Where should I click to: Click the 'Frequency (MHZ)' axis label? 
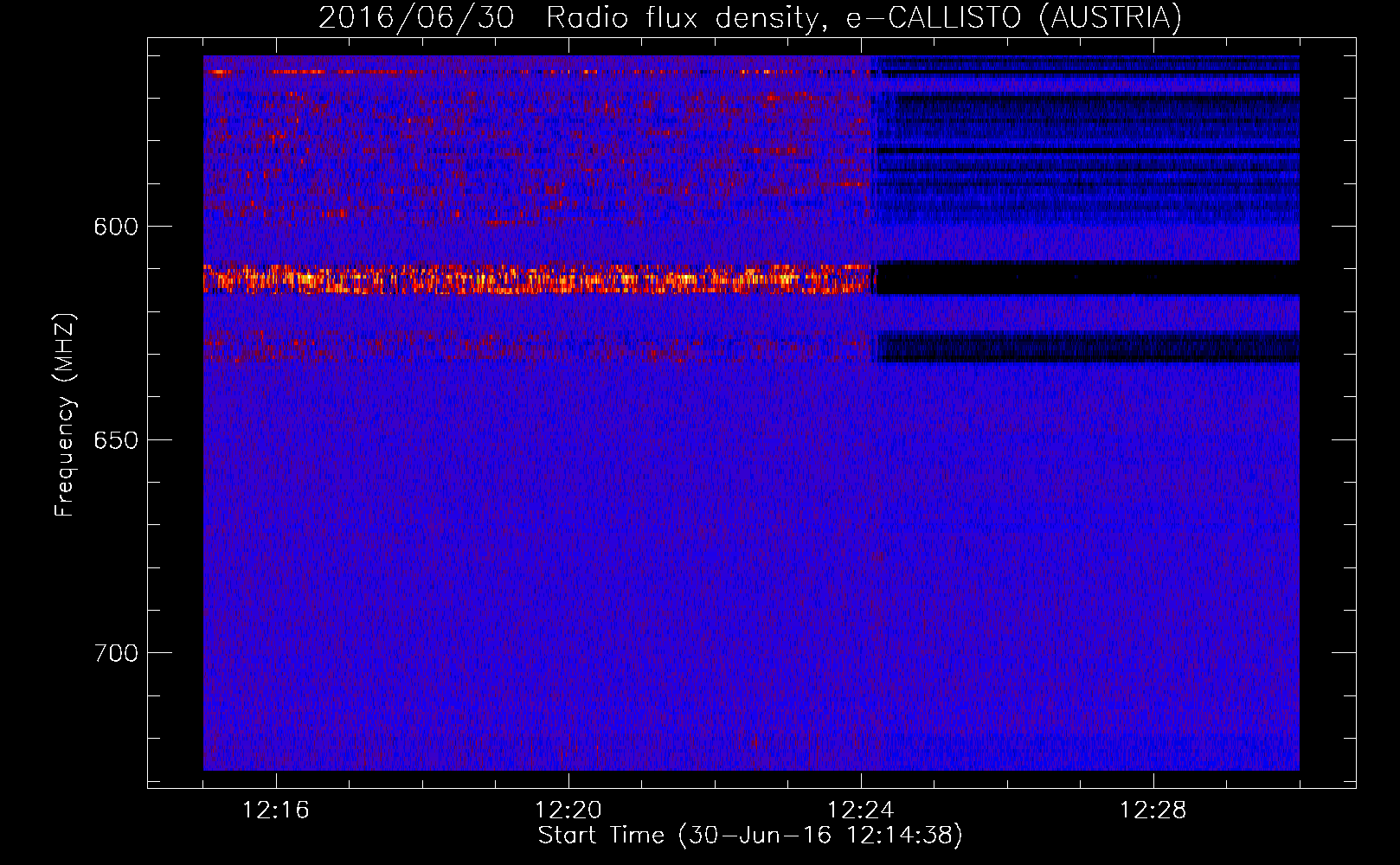(x=65, y=414)
